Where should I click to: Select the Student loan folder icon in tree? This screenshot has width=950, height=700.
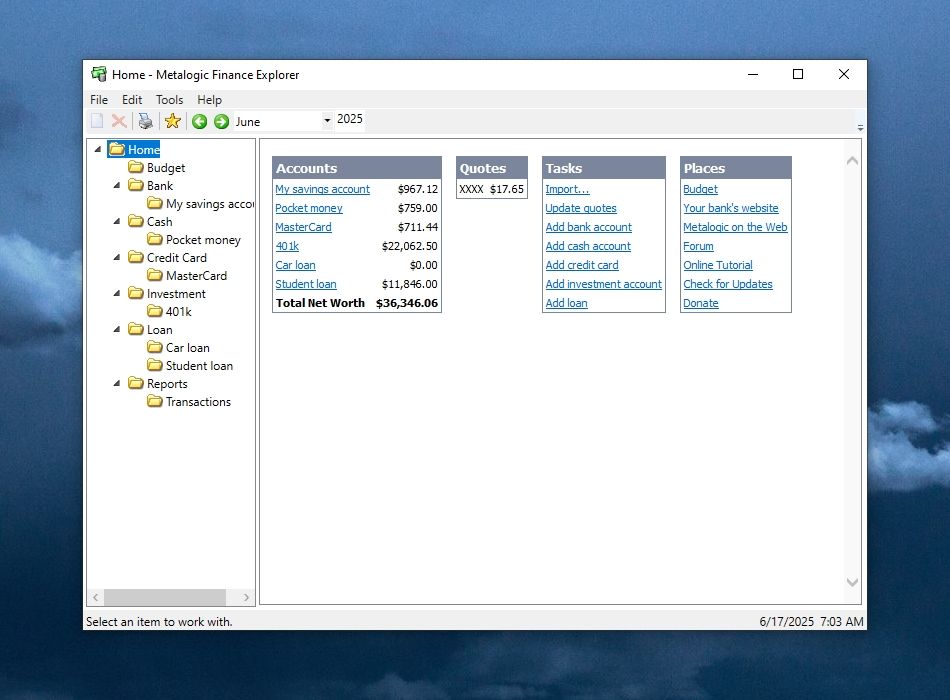(155, 365)
